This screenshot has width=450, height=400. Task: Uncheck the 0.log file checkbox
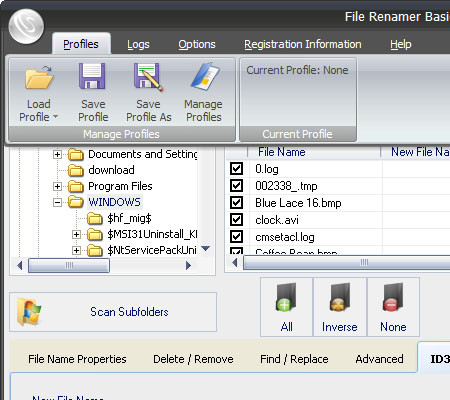click(x=236, y=168)
